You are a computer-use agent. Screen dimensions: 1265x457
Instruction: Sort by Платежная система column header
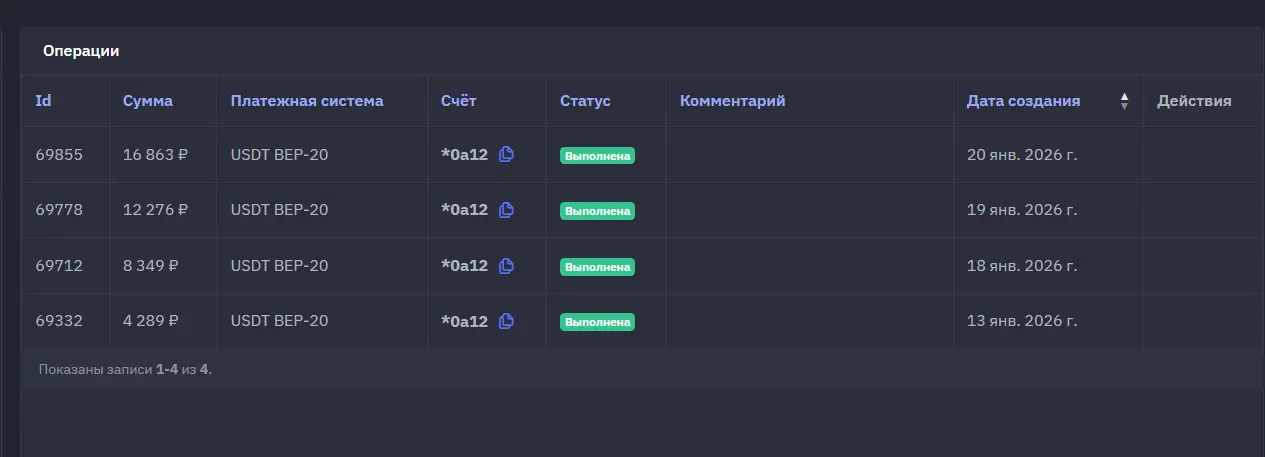(x=307, y=101)
